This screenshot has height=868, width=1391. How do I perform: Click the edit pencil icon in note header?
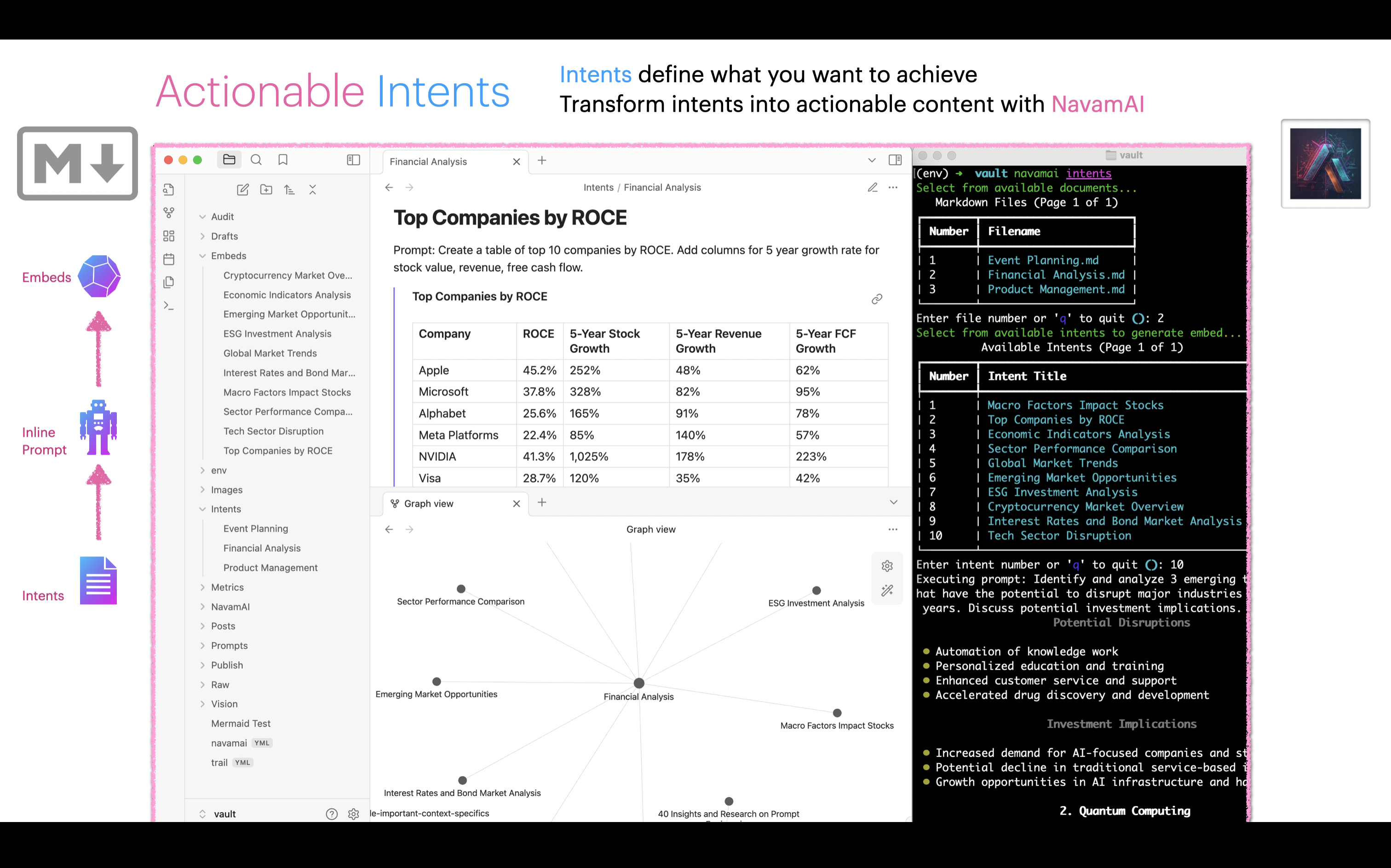pos(873,188)
